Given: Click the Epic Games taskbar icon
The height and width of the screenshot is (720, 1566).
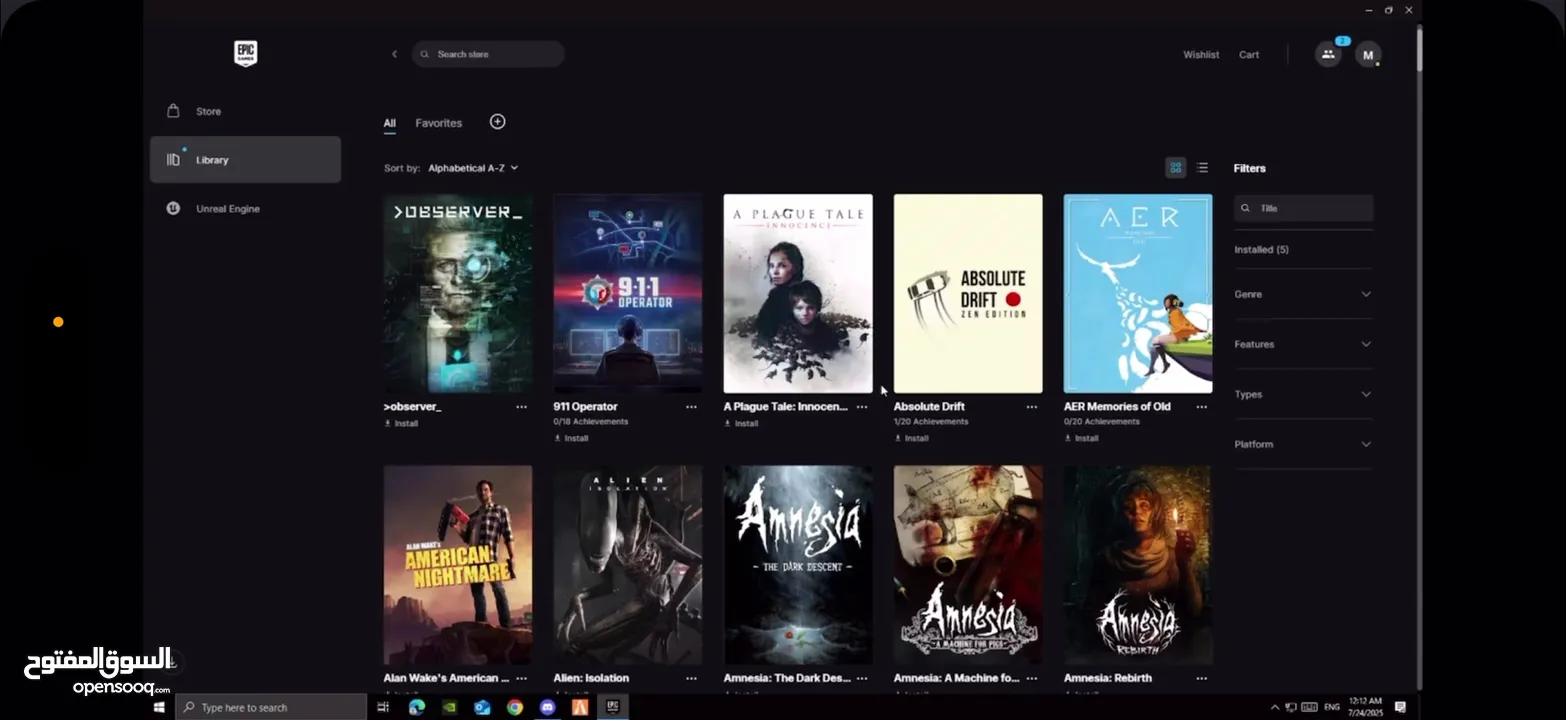Looking at the screenshot, I should pos(612,707).
